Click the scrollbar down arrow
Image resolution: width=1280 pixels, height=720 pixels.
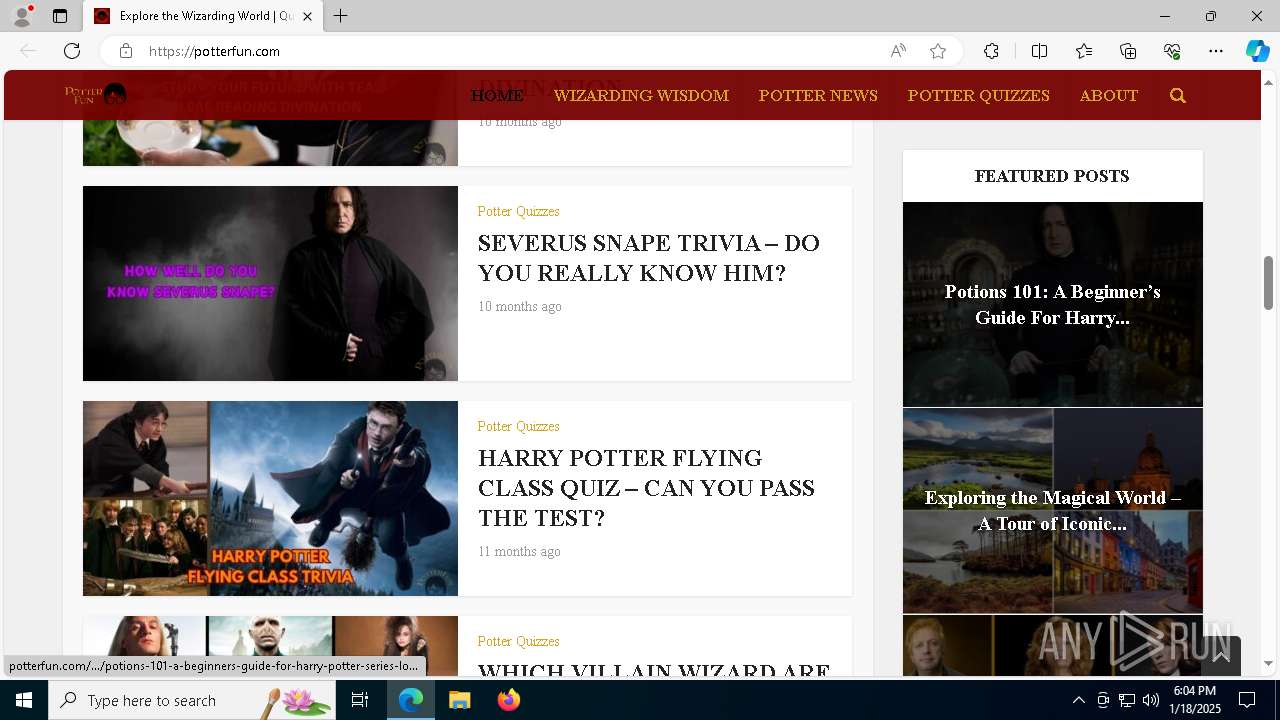[x=1268, y=663]
